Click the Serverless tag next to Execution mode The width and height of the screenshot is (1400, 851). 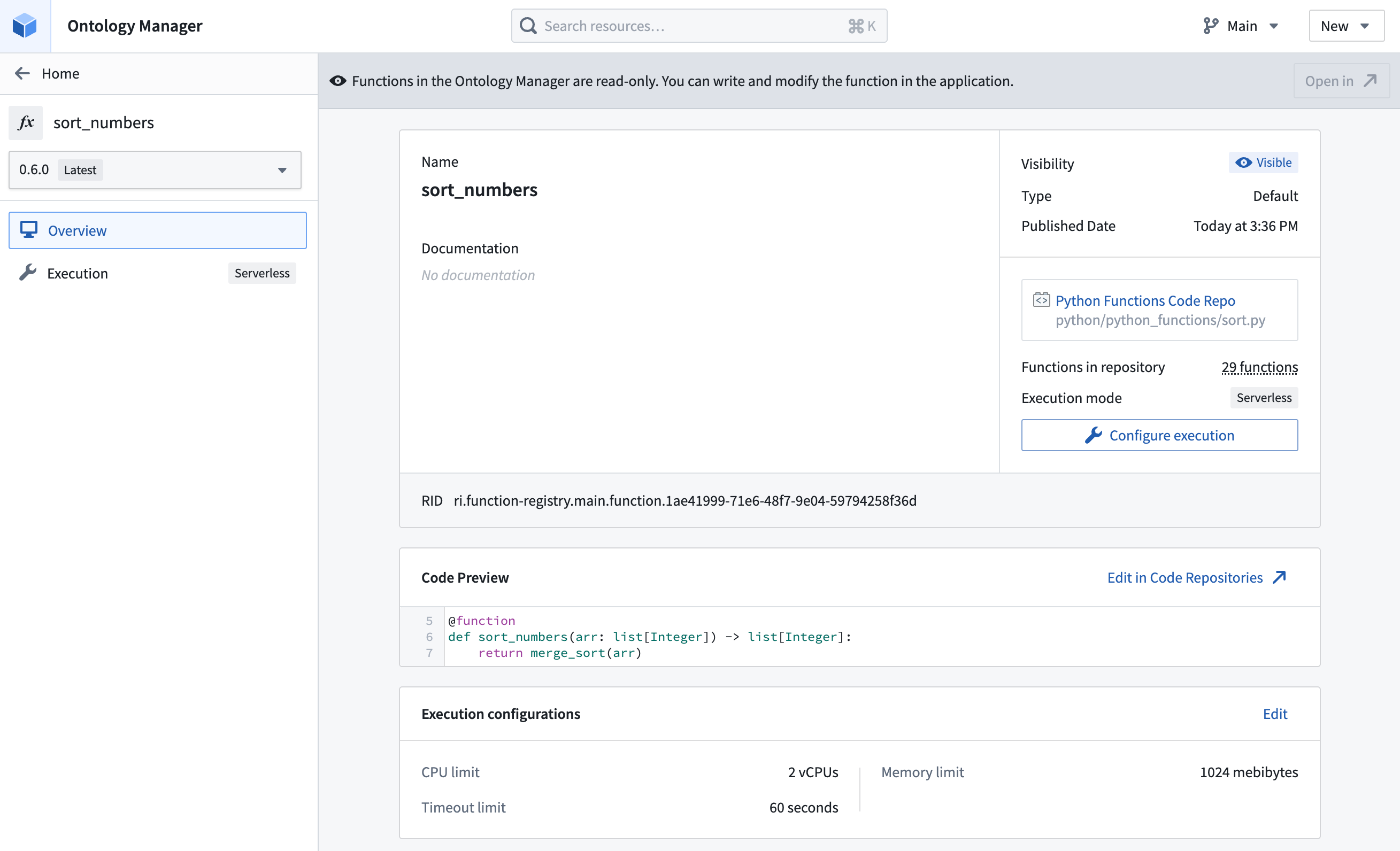(x=1264, y=398)
